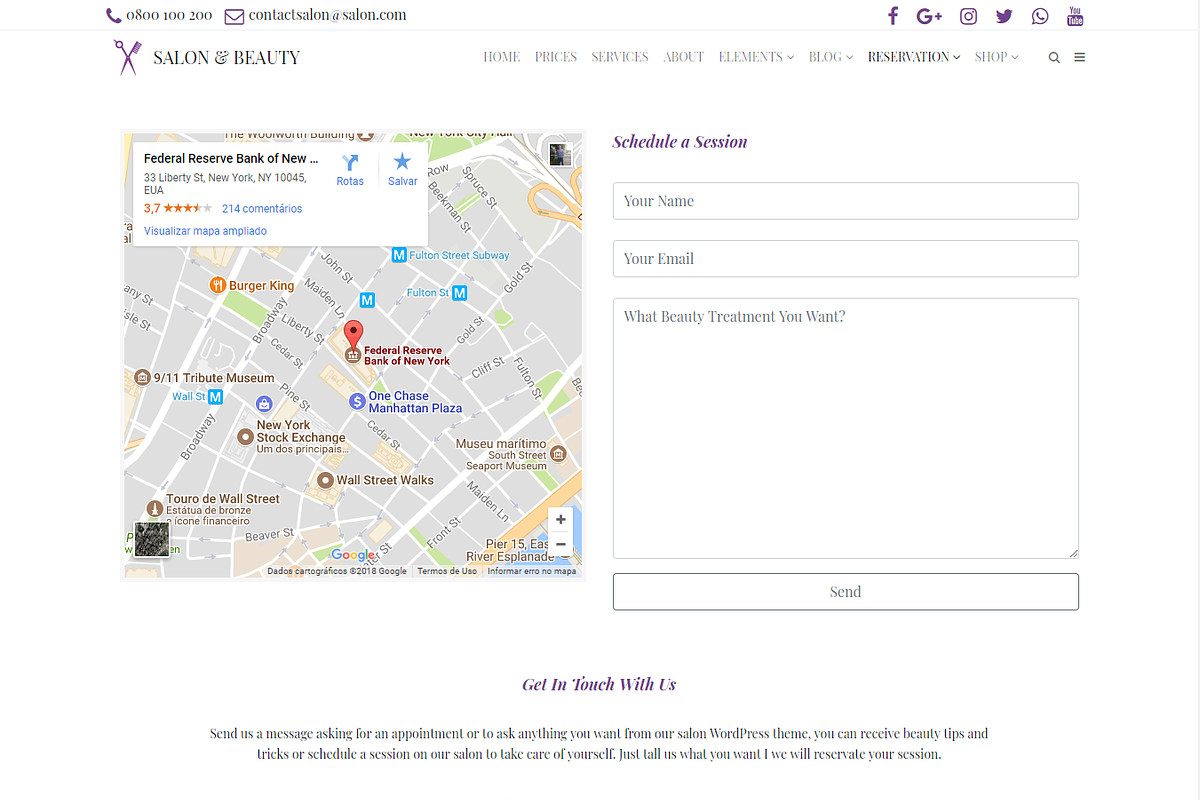Open the Services menu item
This screenshot has height=800, width=1200.
click(x=620, y=57)
